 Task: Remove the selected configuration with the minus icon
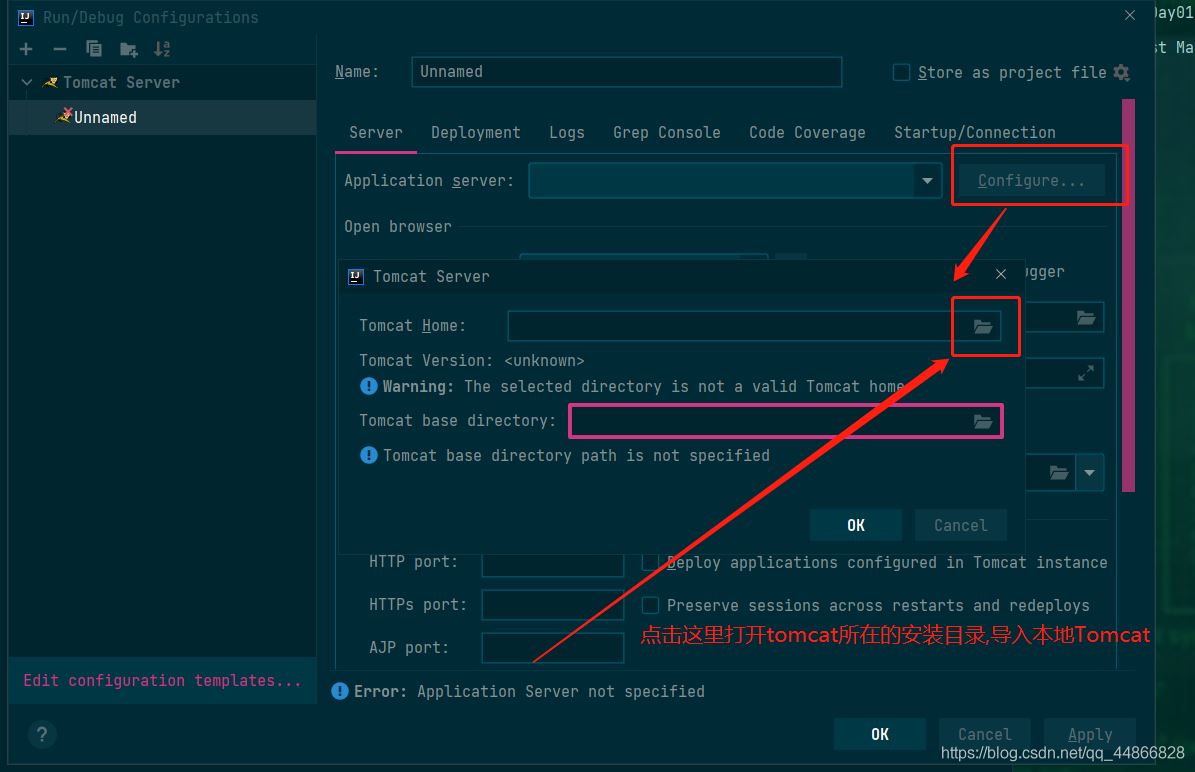pos(59,50)
